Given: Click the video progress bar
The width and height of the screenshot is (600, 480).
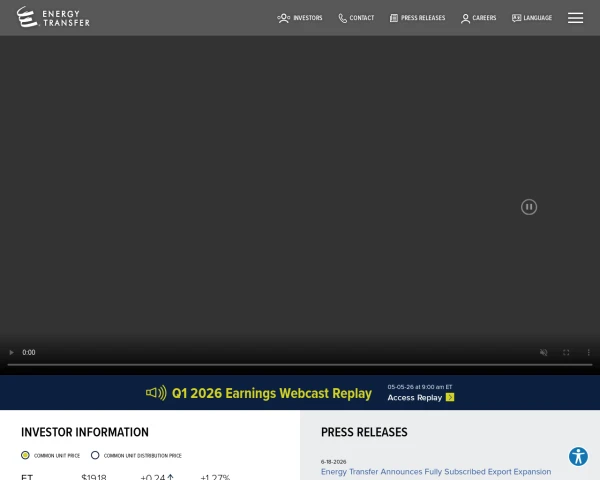Looking at the screenshot, I should [x=300, y=365].
